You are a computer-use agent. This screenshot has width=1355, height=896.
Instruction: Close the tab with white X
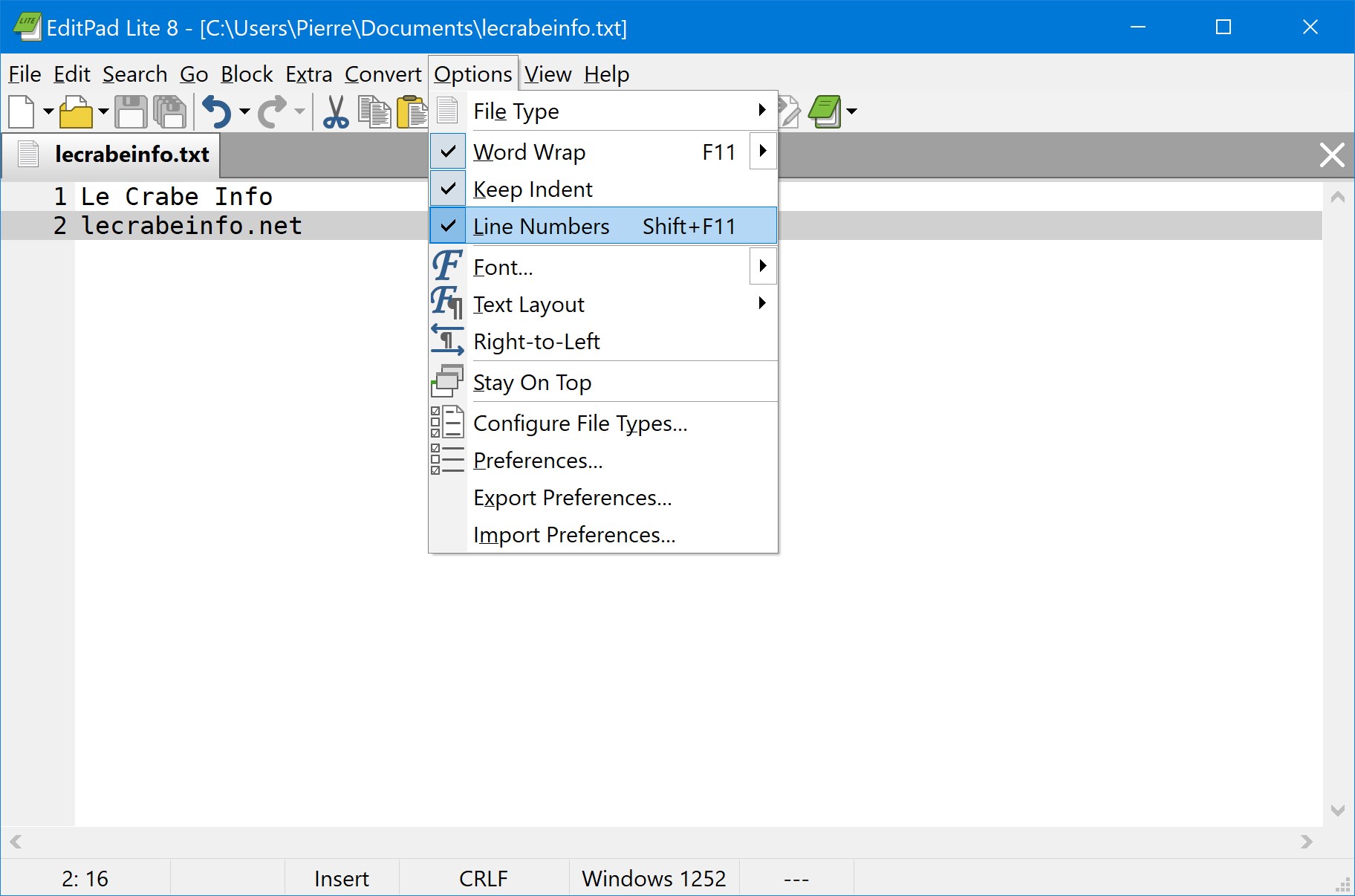pyautogui.click(x=1332, y=155)
